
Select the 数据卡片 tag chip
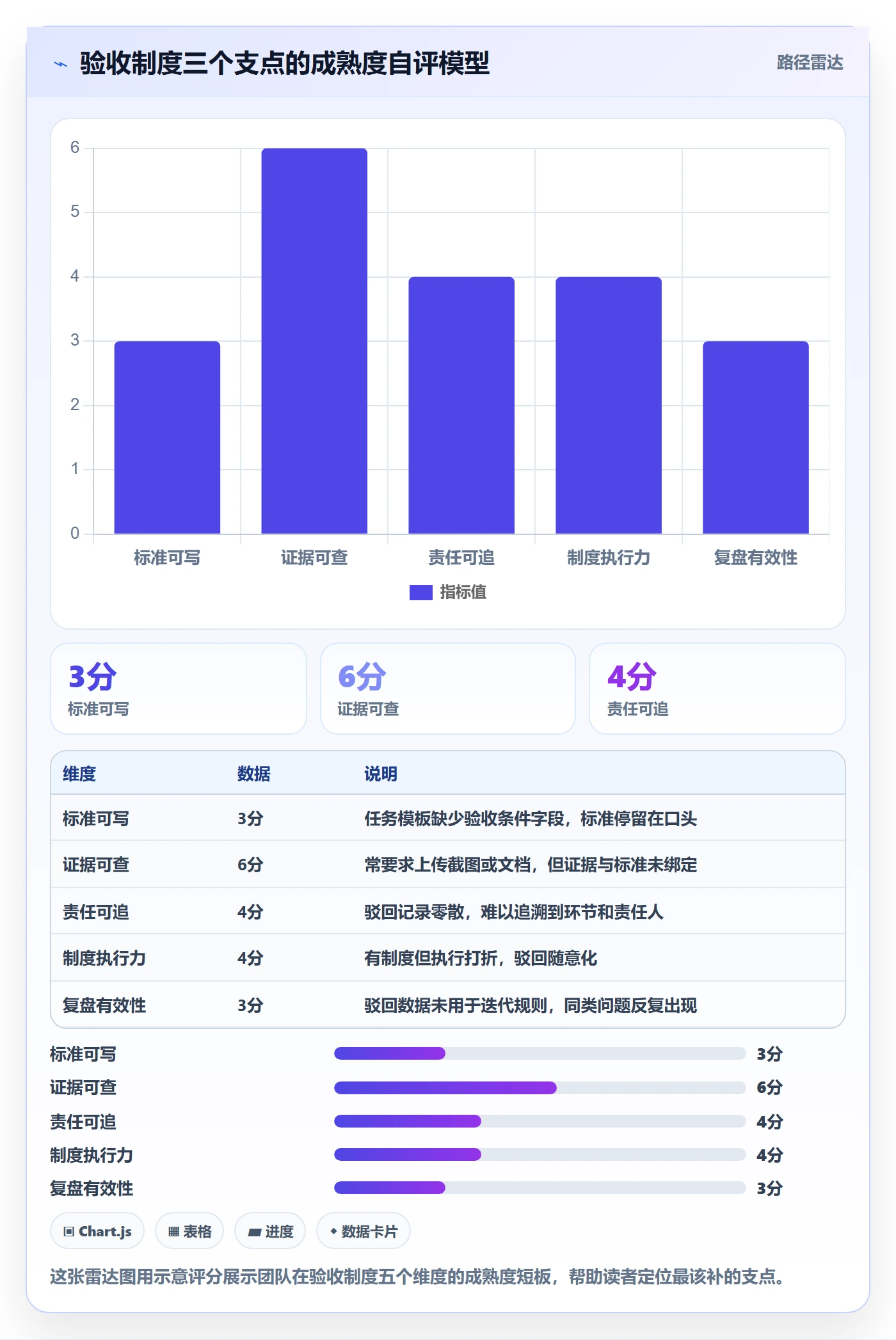point(364,1231)
